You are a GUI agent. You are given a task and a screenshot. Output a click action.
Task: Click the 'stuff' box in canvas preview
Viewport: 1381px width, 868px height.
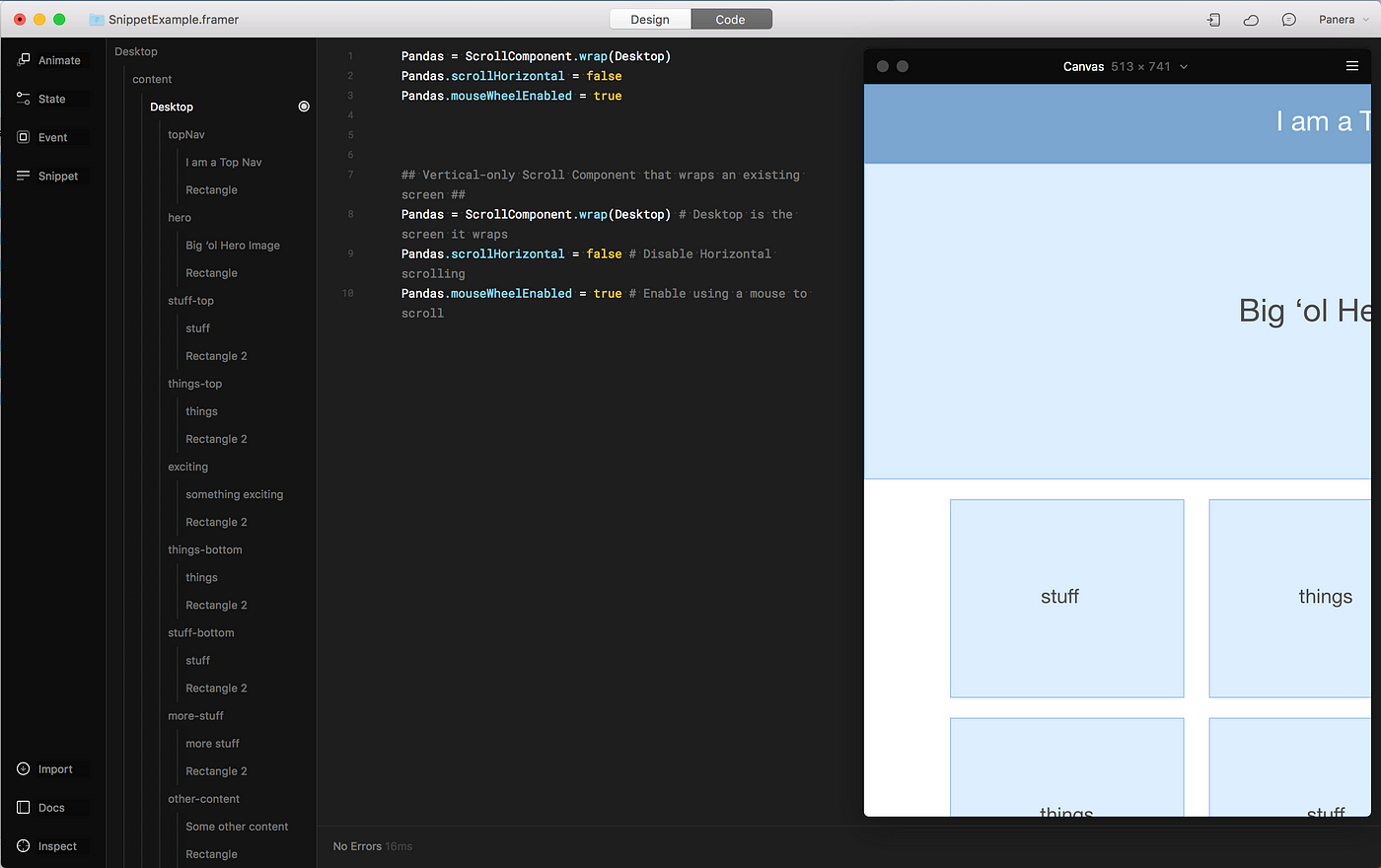[1066, 599]
